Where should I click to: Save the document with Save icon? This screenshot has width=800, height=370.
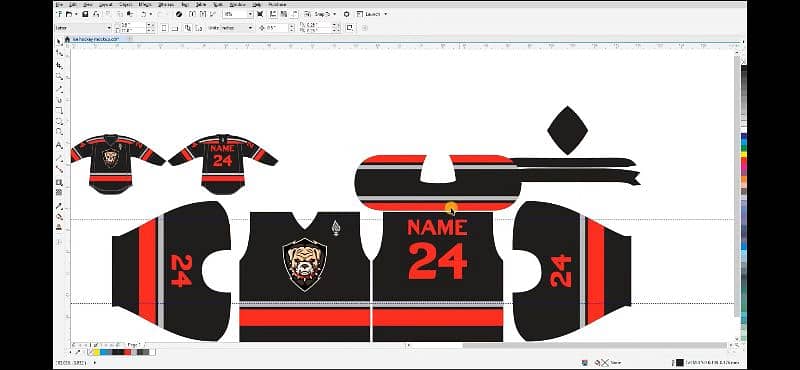(85, 14)
